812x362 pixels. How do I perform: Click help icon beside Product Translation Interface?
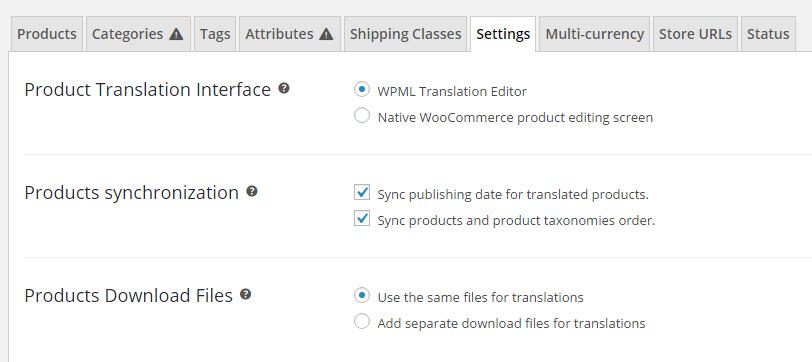tap(283, 88)
